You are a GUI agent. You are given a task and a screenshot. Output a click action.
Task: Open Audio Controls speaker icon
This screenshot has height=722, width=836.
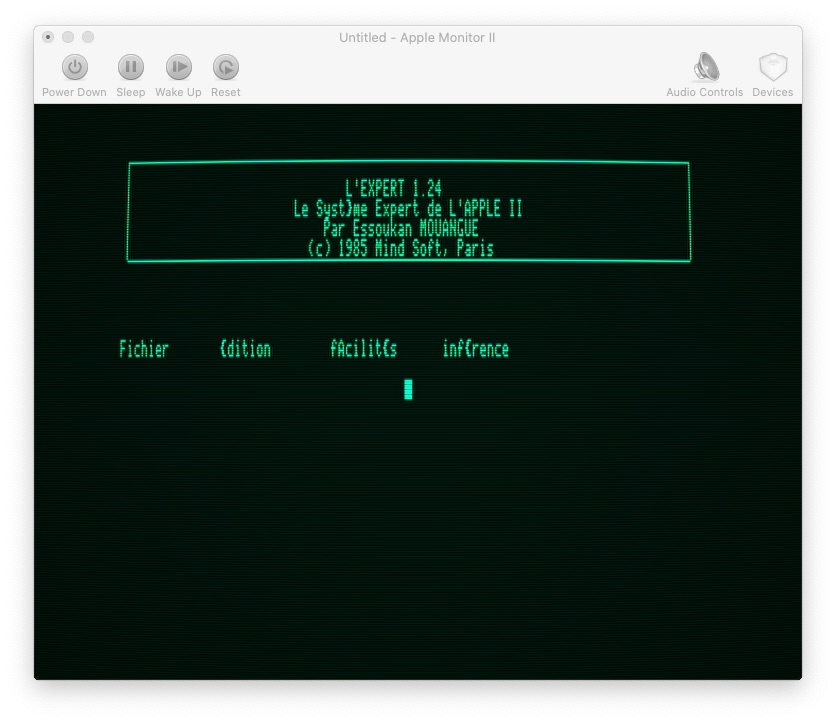pos(706,67)
